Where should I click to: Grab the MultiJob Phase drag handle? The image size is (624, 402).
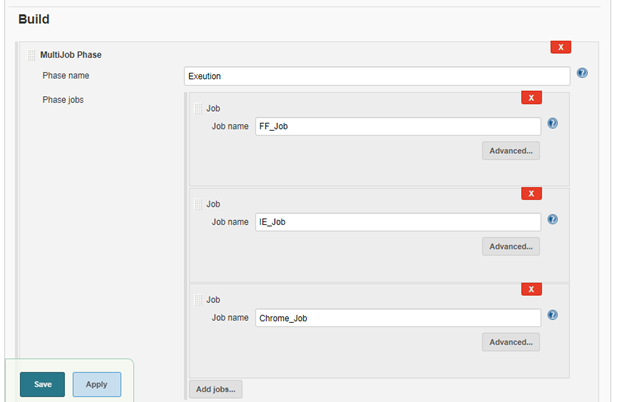32,55
